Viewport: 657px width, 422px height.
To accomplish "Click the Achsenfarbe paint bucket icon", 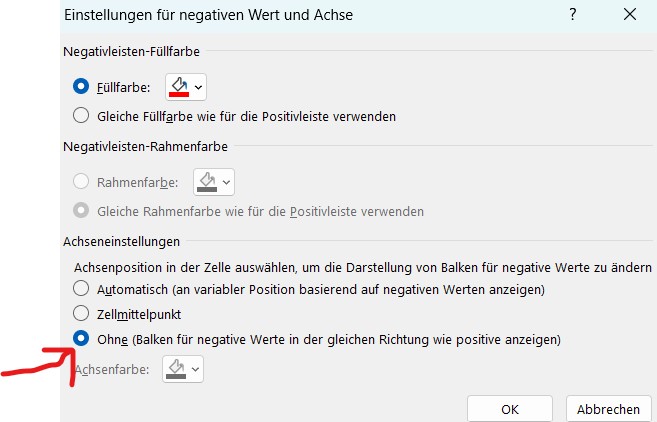I will click(176, 367).
